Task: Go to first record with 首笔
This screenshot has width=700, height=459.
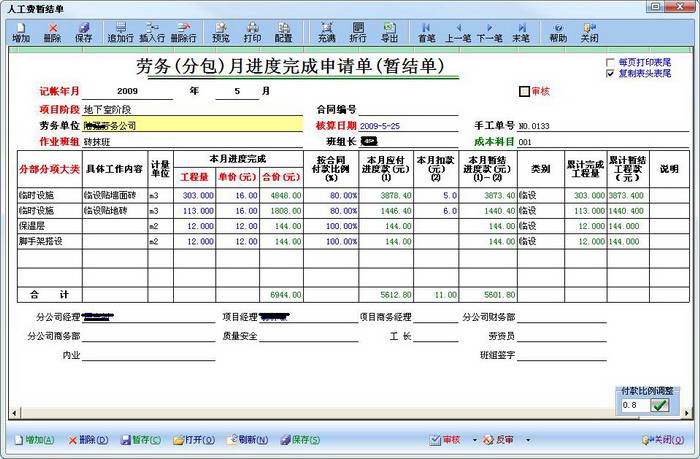Action: (x=426, y=33)
